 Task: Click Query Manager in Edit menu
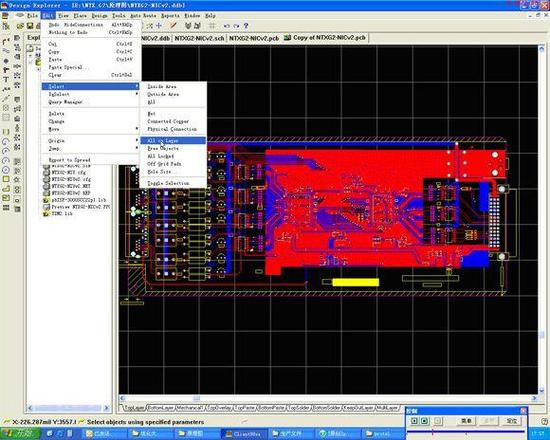90,102
